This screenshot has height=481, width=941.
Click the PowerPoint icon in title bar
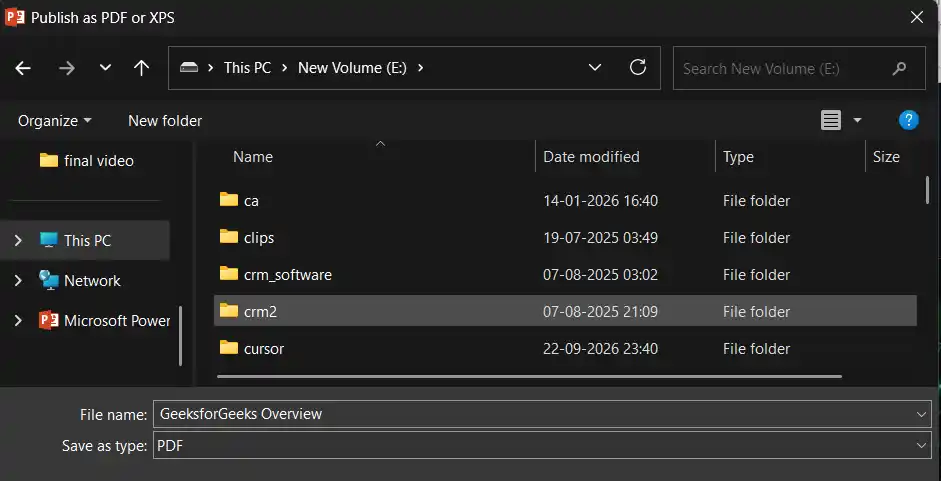pyautogui.click(x=14, y=17)
